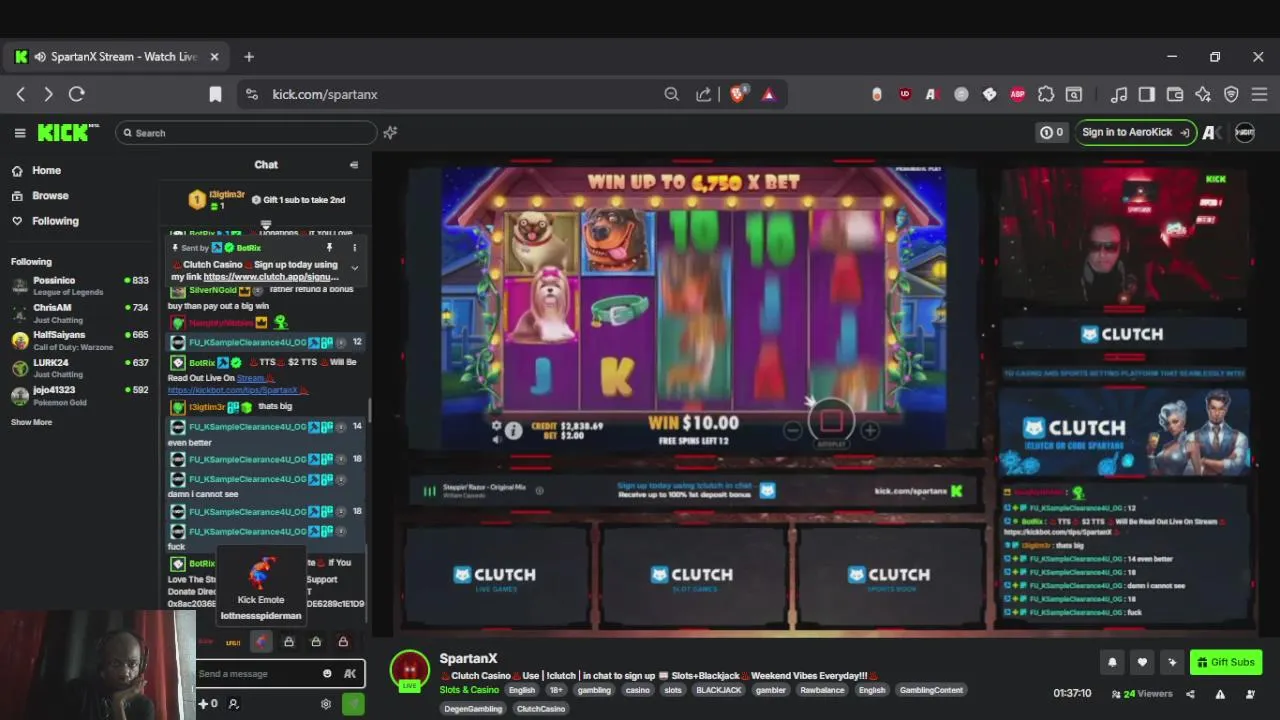This screenshot has height=720, width=1280.
Task: Select the DegenGambling tag
Action: point(473,709)
